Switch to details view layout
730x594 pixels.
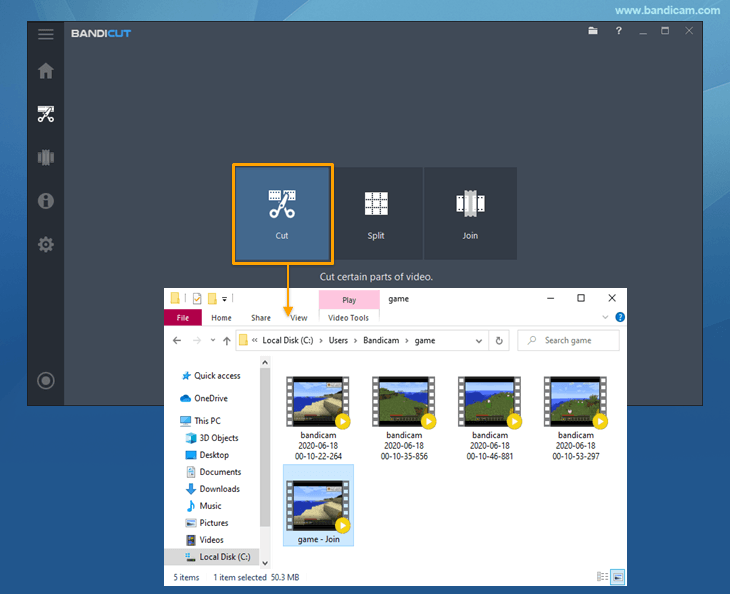[602, 577]
